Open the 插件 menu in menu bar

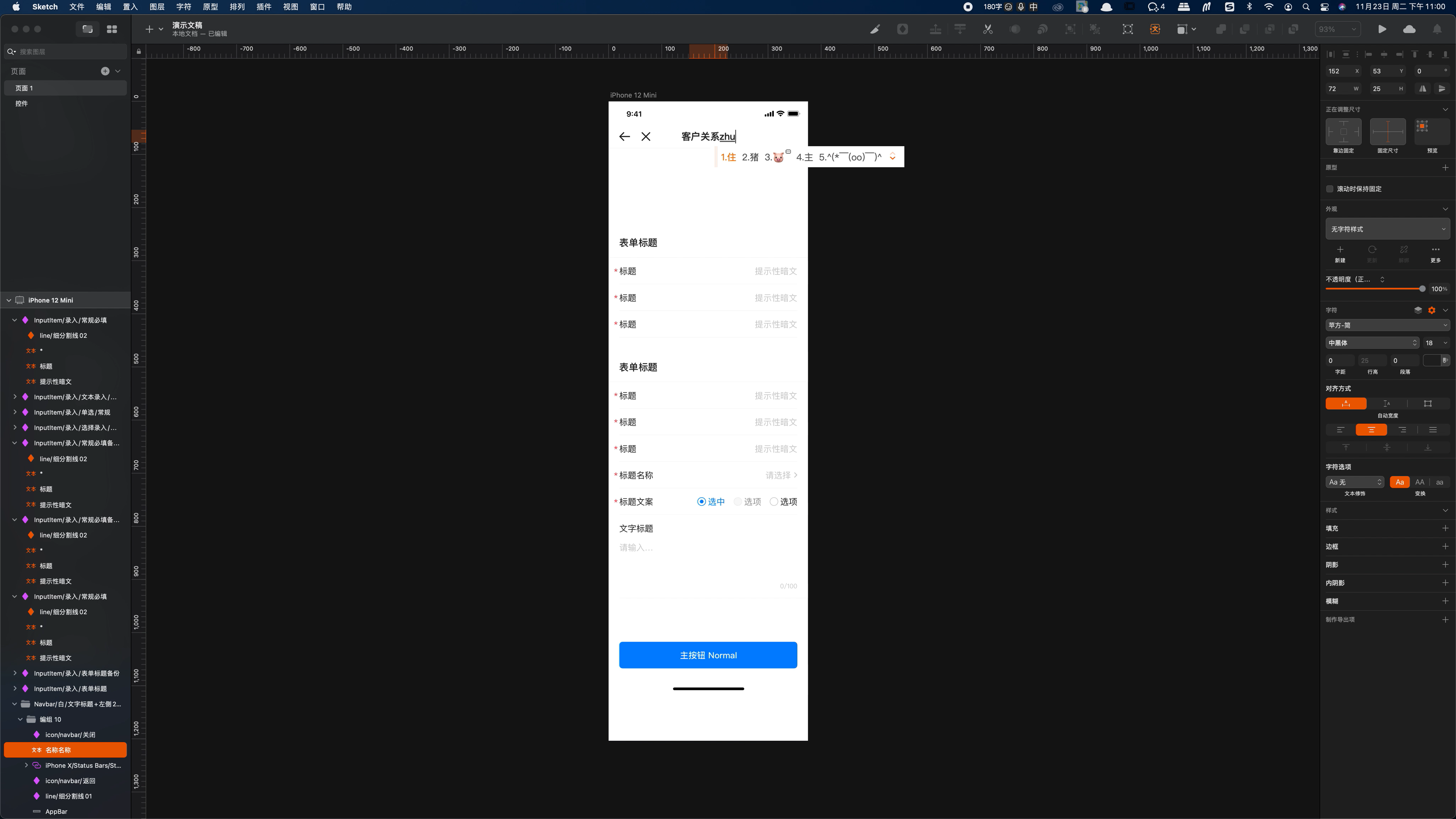pyautogui.click(x=263, y=7)
